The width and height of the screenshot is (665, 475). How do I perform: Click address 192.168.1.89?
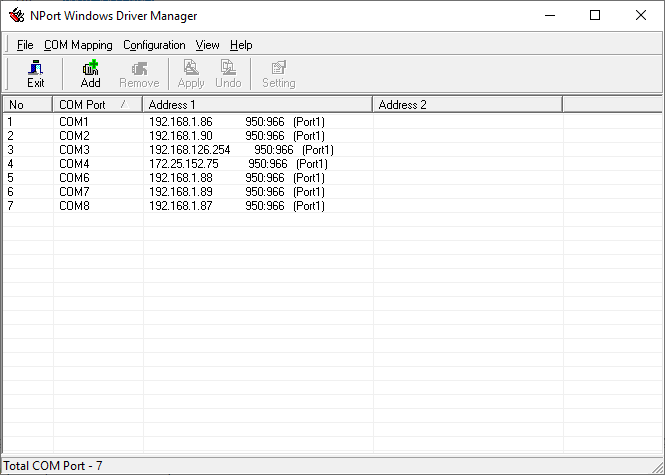click(181, 192)
